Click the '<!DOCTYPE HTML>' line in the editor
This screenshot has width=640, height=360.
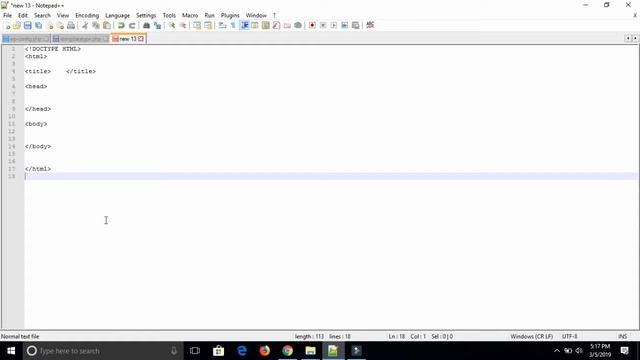tap(53, 49)
